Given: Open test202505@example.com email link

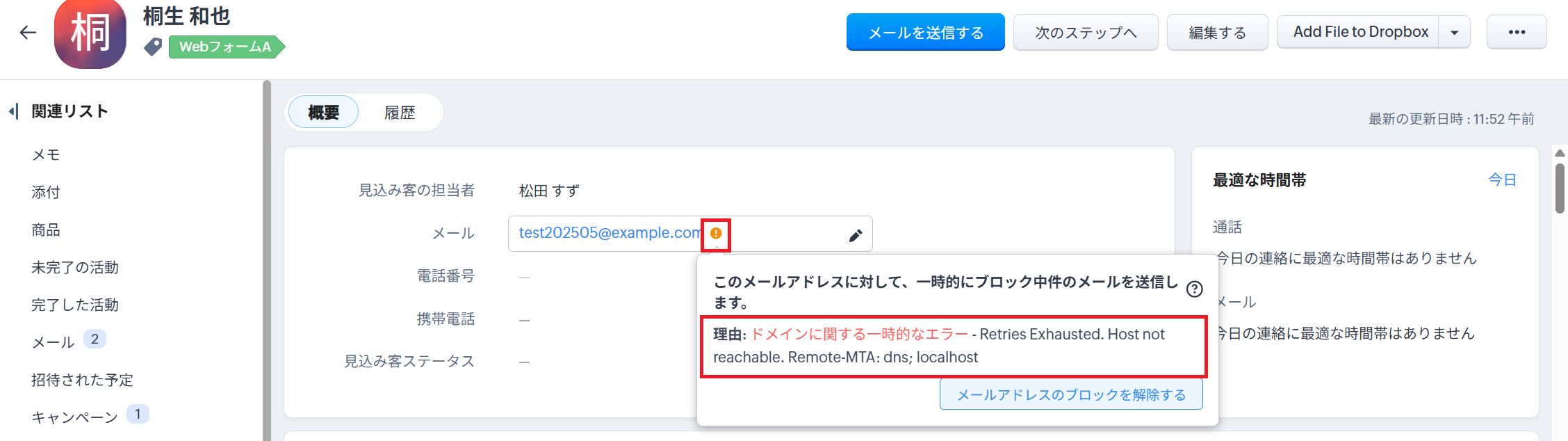Looking at the screenshot, I should 609,233.
